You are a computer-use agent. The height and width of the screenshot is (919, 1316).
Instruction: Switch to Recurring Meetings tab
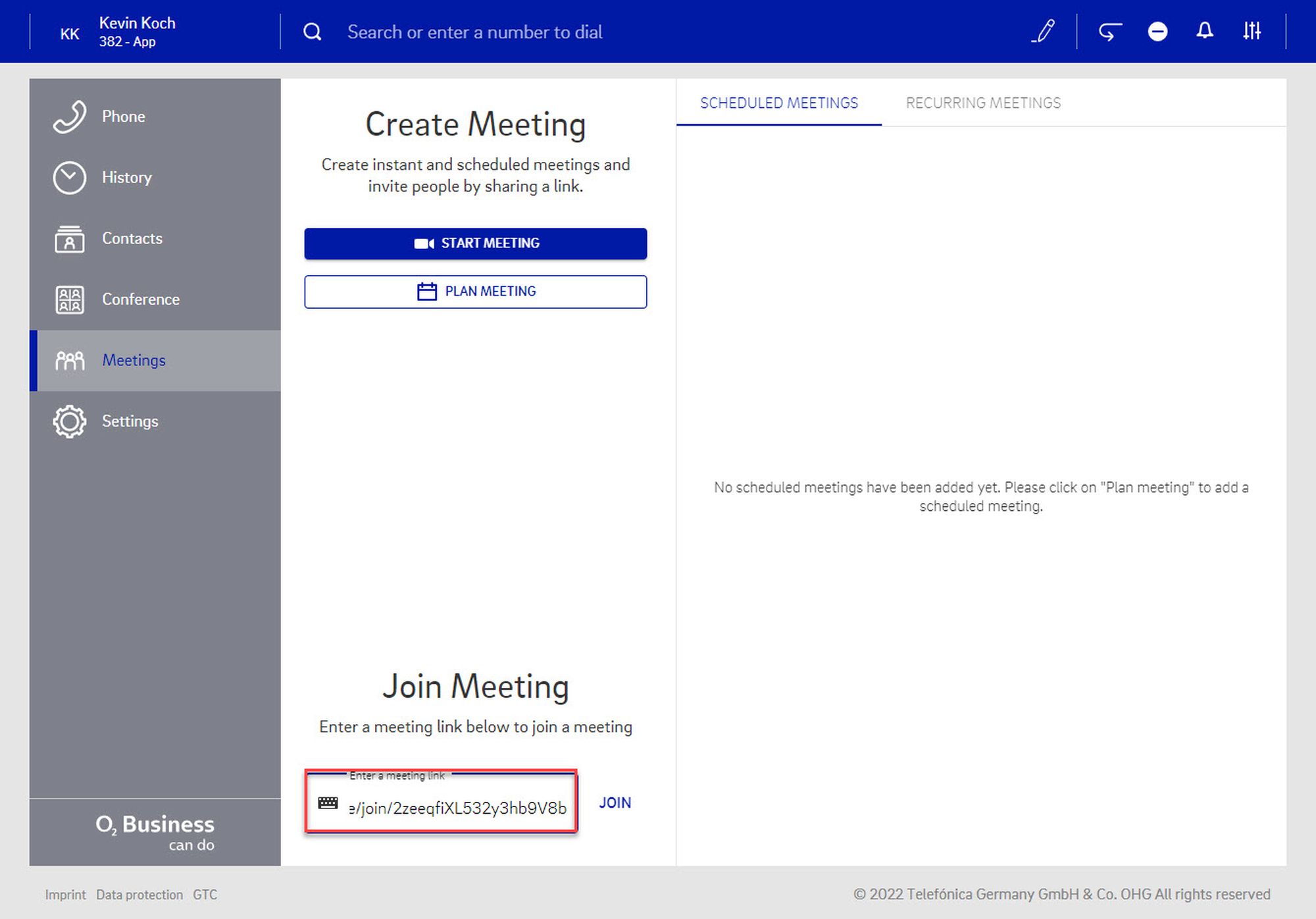[x=983, y=103]
